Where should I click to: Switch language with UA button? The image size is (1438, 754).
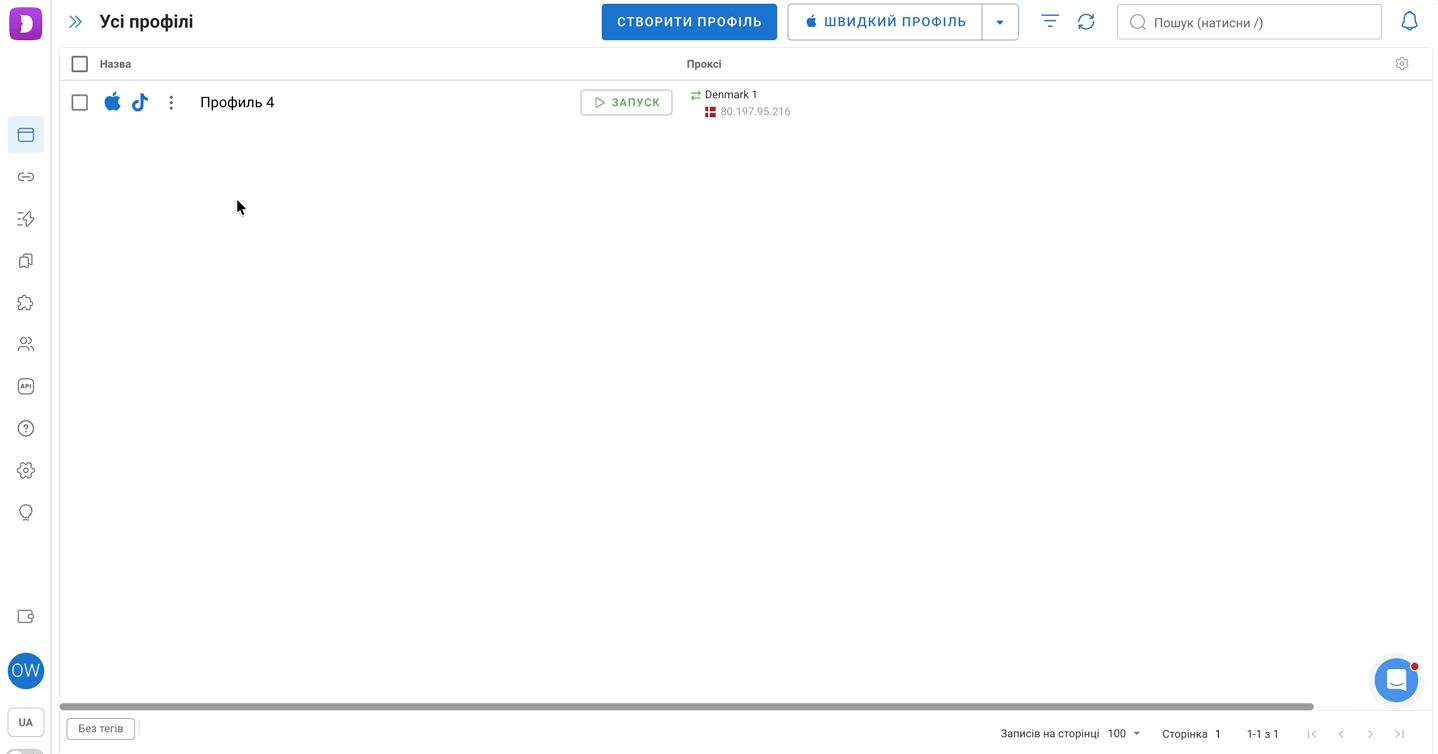(x=26, y=722)
